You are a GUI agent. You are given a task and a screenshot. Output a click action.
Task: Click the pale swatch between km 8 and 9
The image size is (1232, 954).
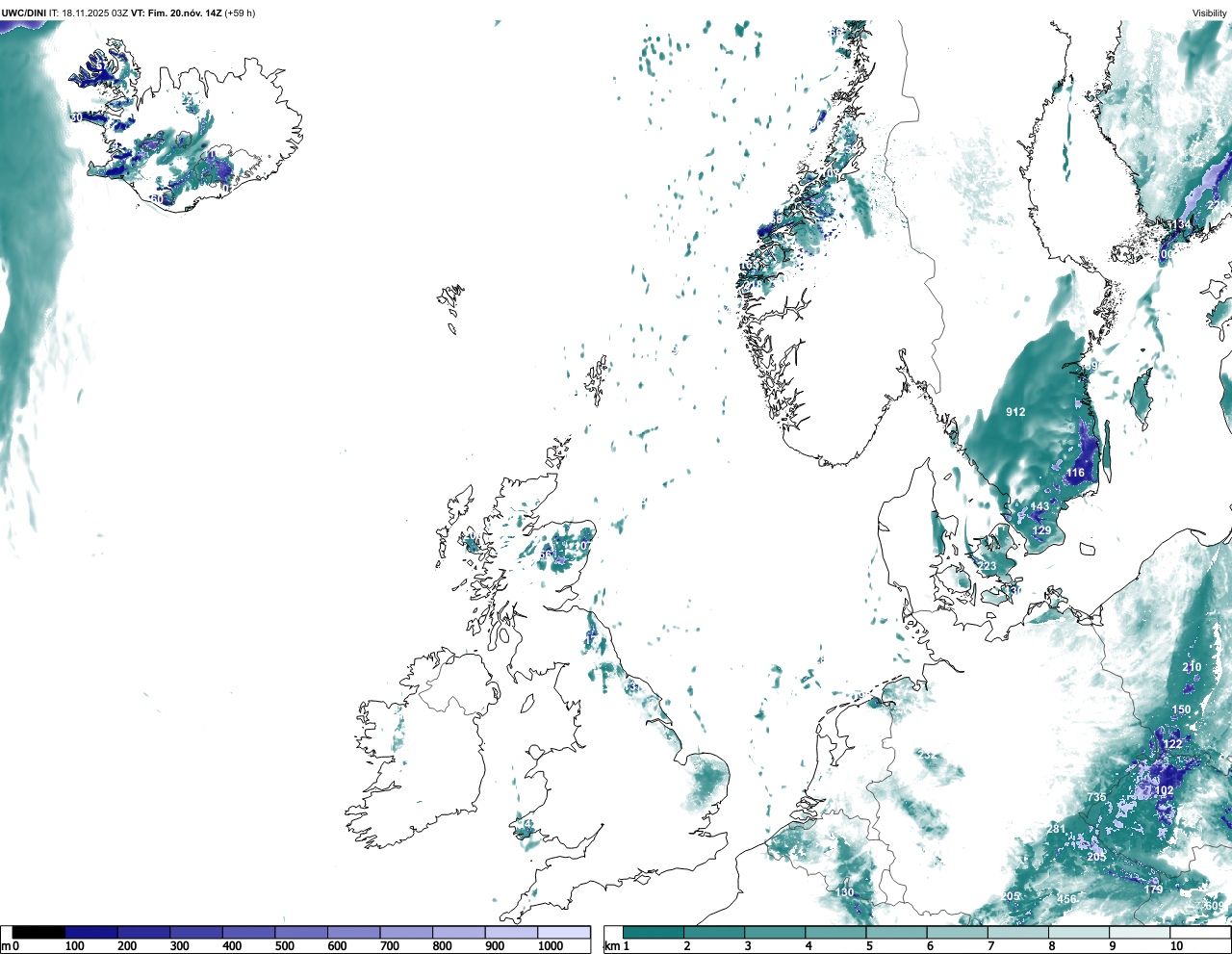(1079, 932)
